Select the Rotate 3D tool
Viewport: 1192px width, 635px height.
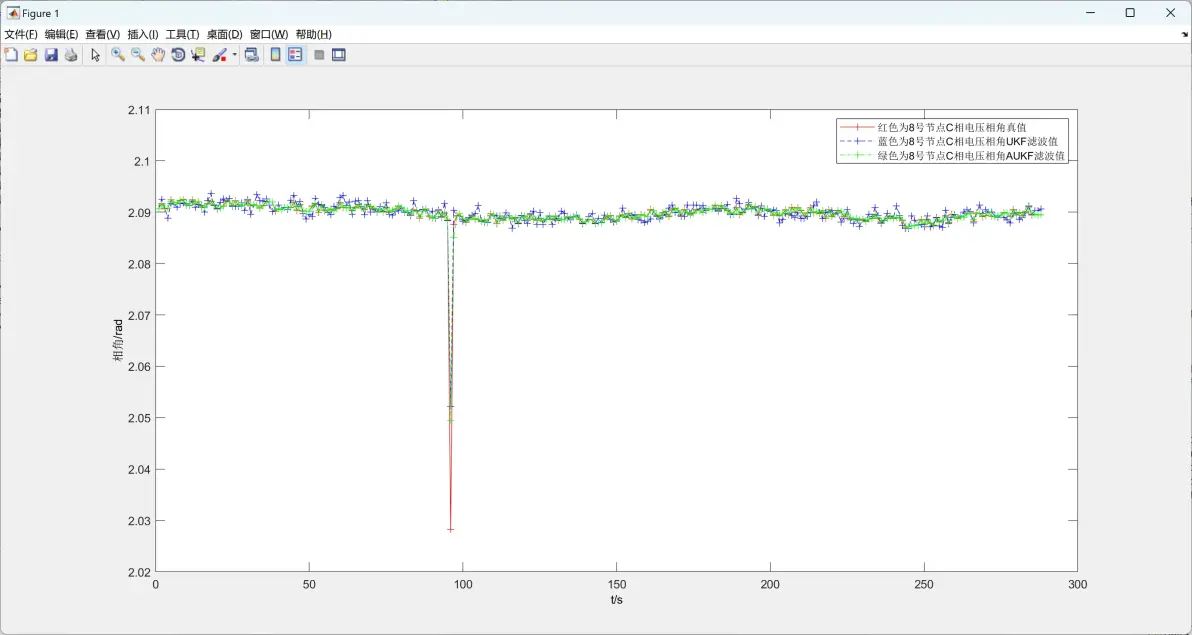(x=178, y=55)
